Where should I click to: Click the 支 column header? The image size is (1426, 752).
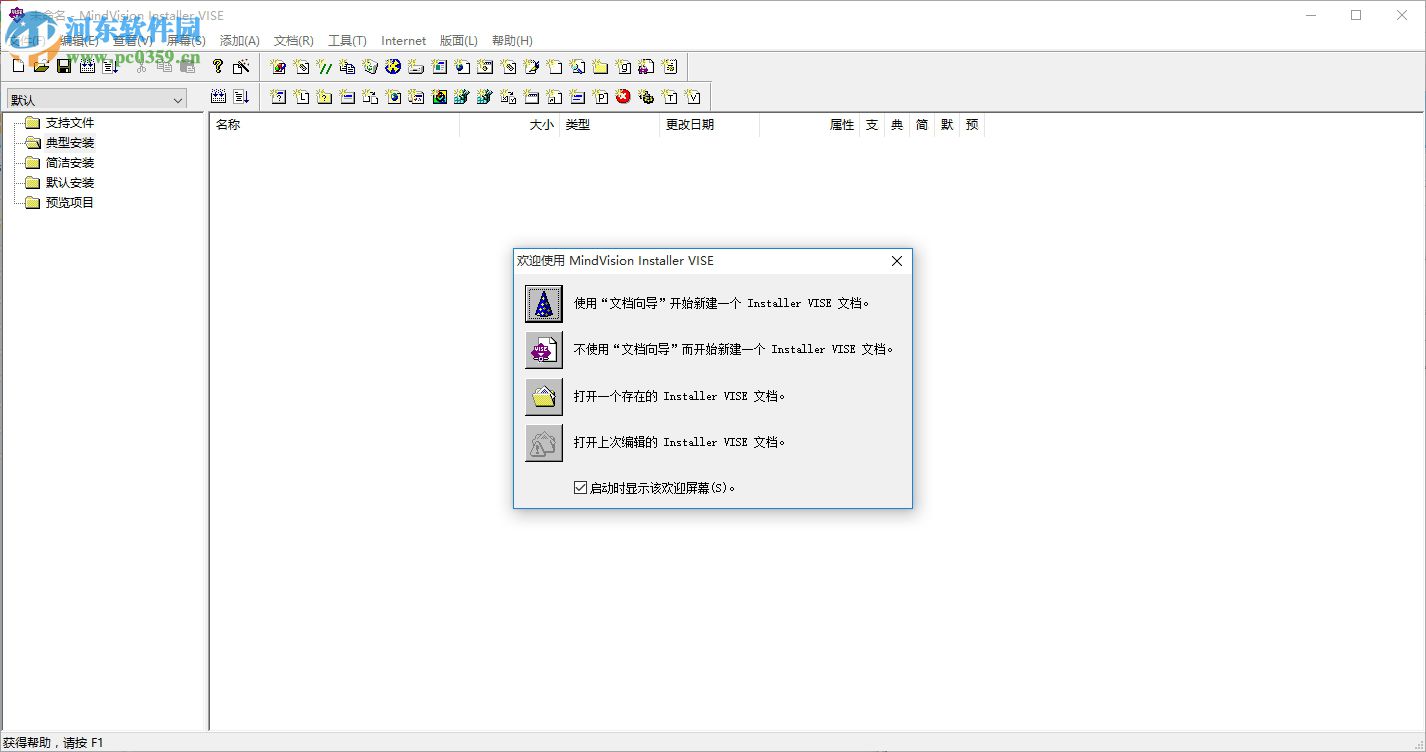pyautogui.click(x=872, y=125)
